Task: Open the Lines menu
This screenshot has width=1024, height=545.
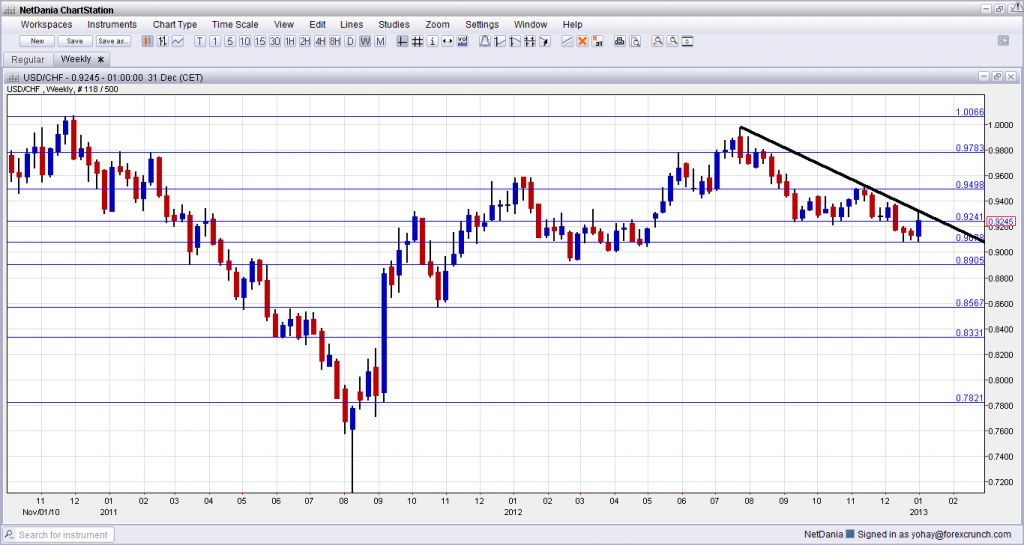Action: (351, 24)
